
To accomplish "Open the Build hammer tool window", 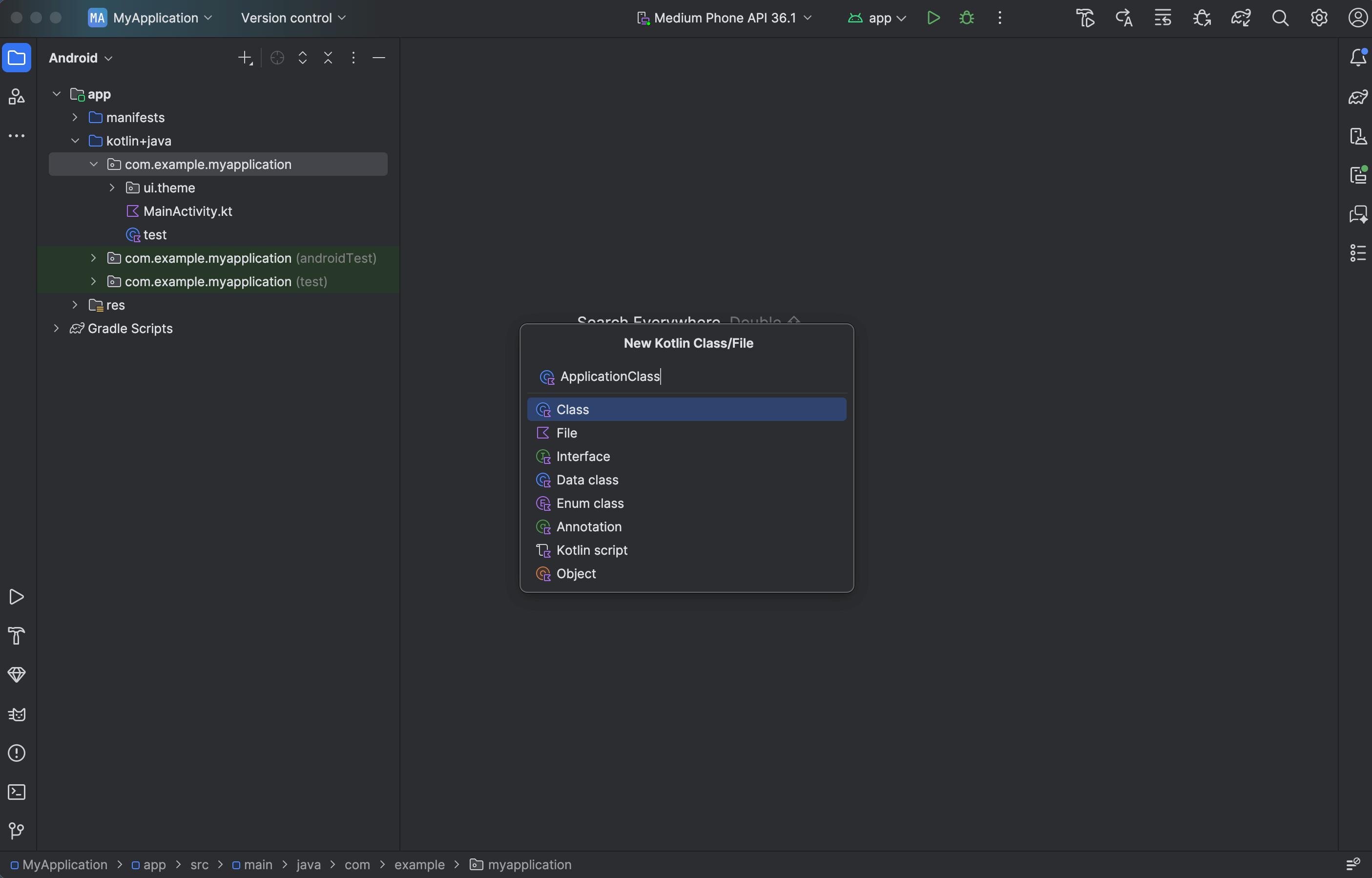I will (x=17, y=636).
